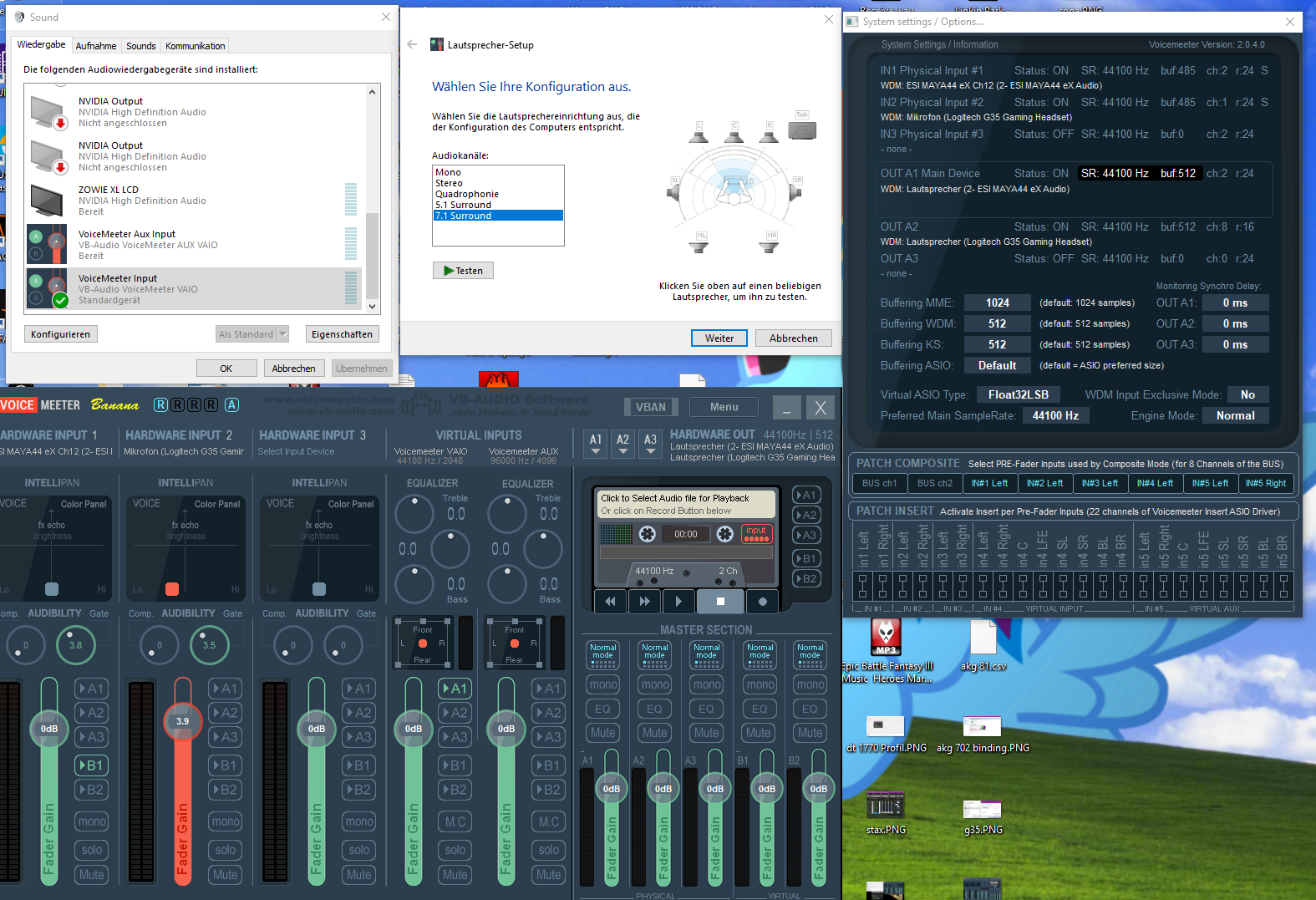The width and height of the screenshot is (1316, 900).
Task: Start recording with the record button
Action: [x=762, y=601]
